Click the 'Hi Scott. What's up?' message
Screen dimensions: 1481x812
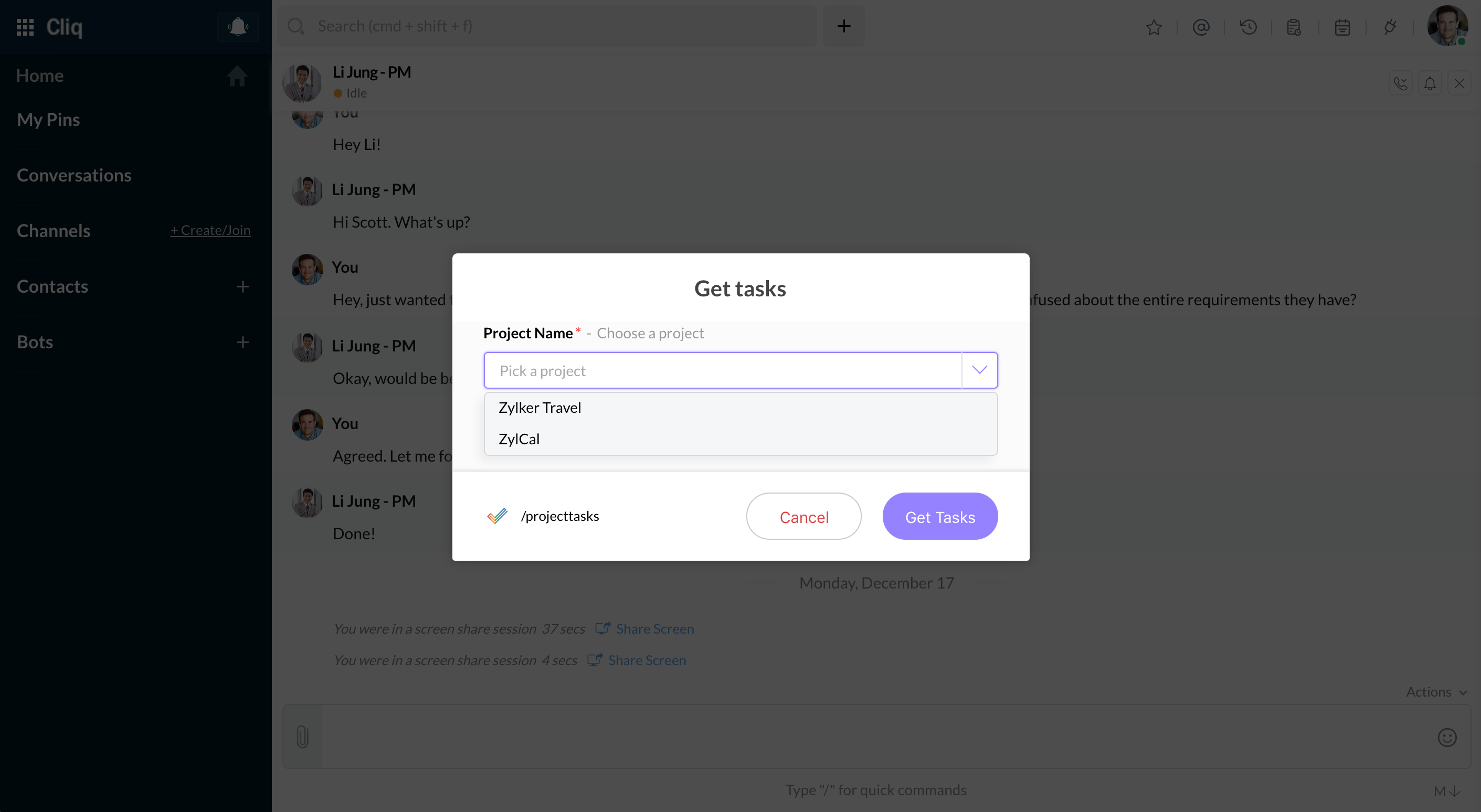pos(401,222)
